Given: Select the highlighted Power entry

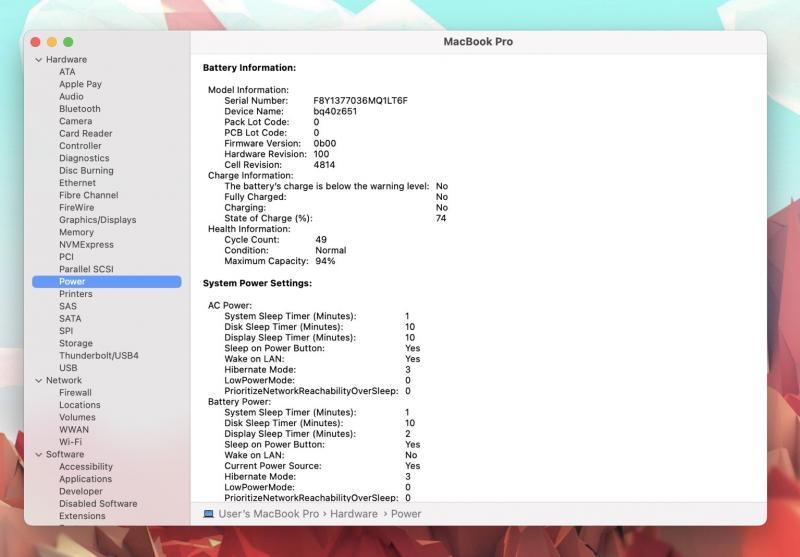Looking at the screenshot, I should click(107, 282).
